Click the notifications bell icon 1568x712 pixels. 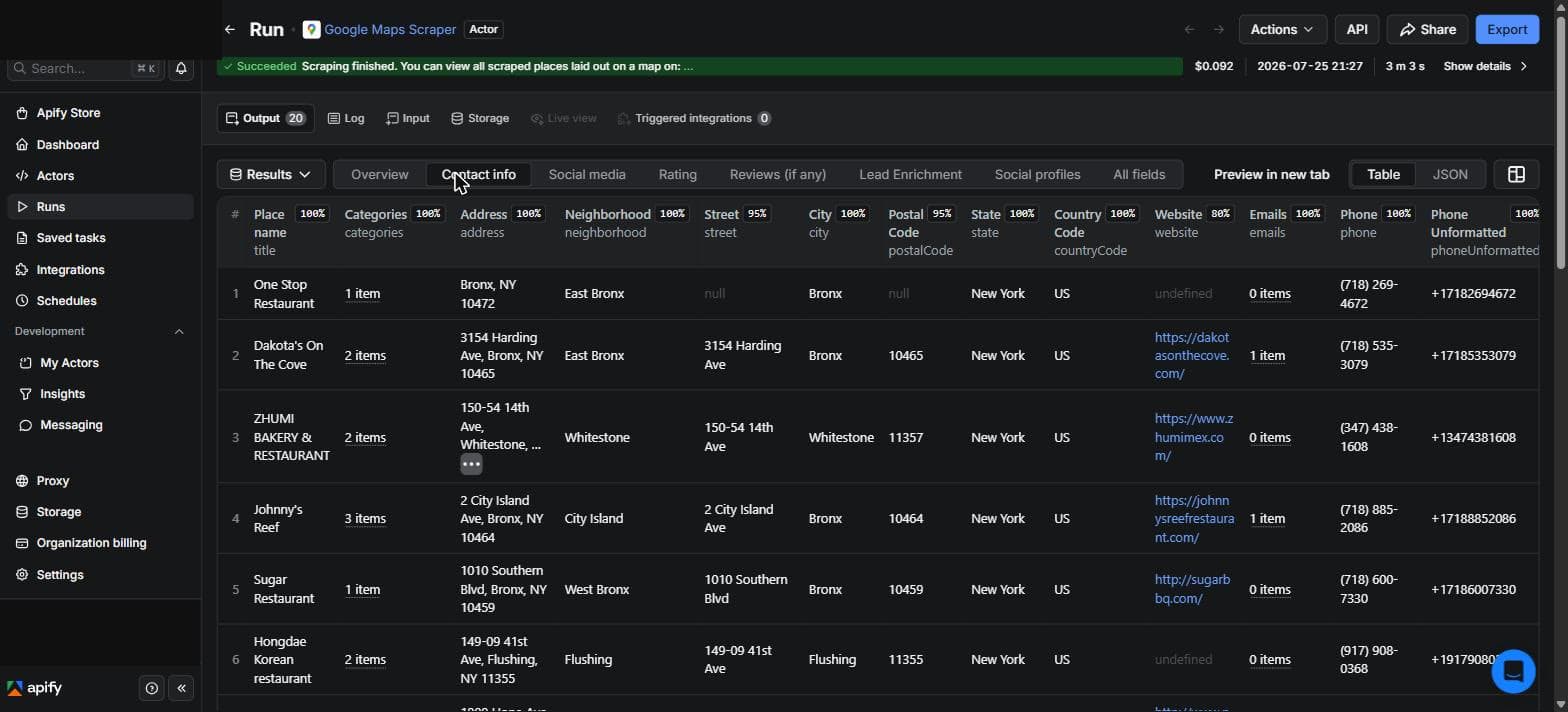click(x=181, y=68)
